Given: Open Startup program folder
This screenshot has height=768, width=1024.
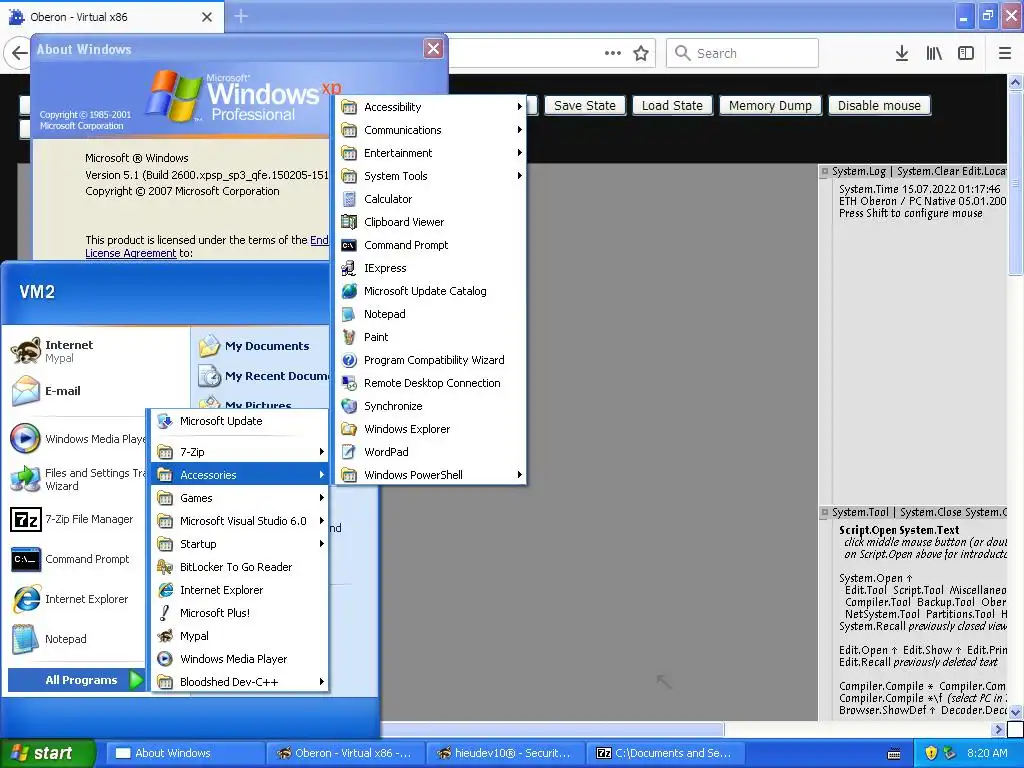Looking at the screenshot, I should [239, 544].
